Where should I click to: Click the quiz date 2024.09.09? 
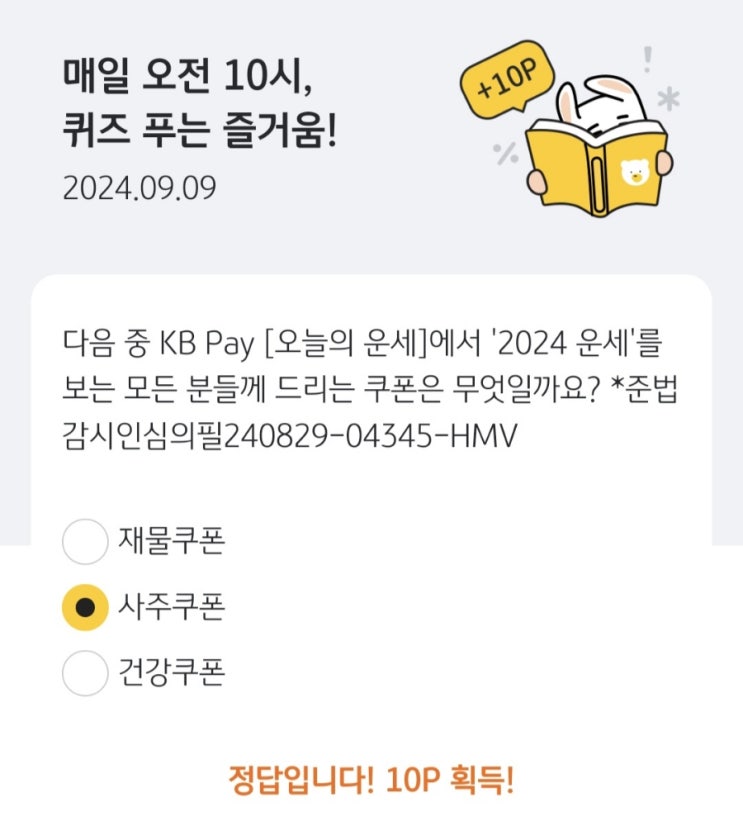pos(139,188)
